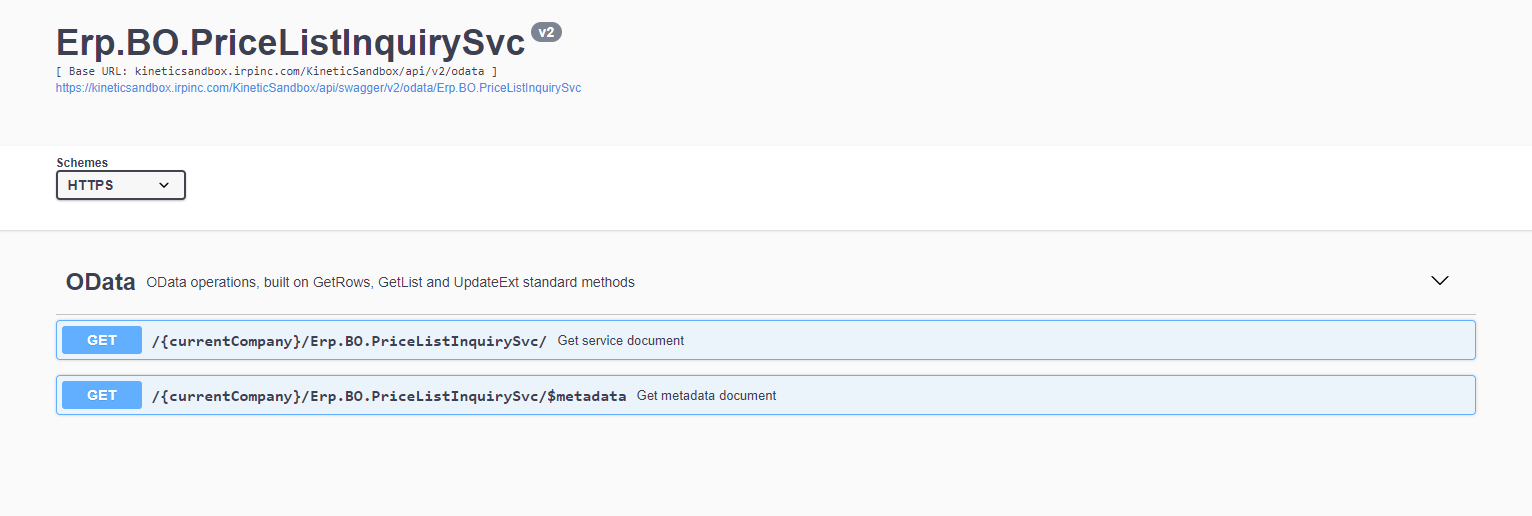The height and width of the screenshot is (516, 1532).
Task: Click the "Get metadata document" summary text
Action: coord(706,396)
